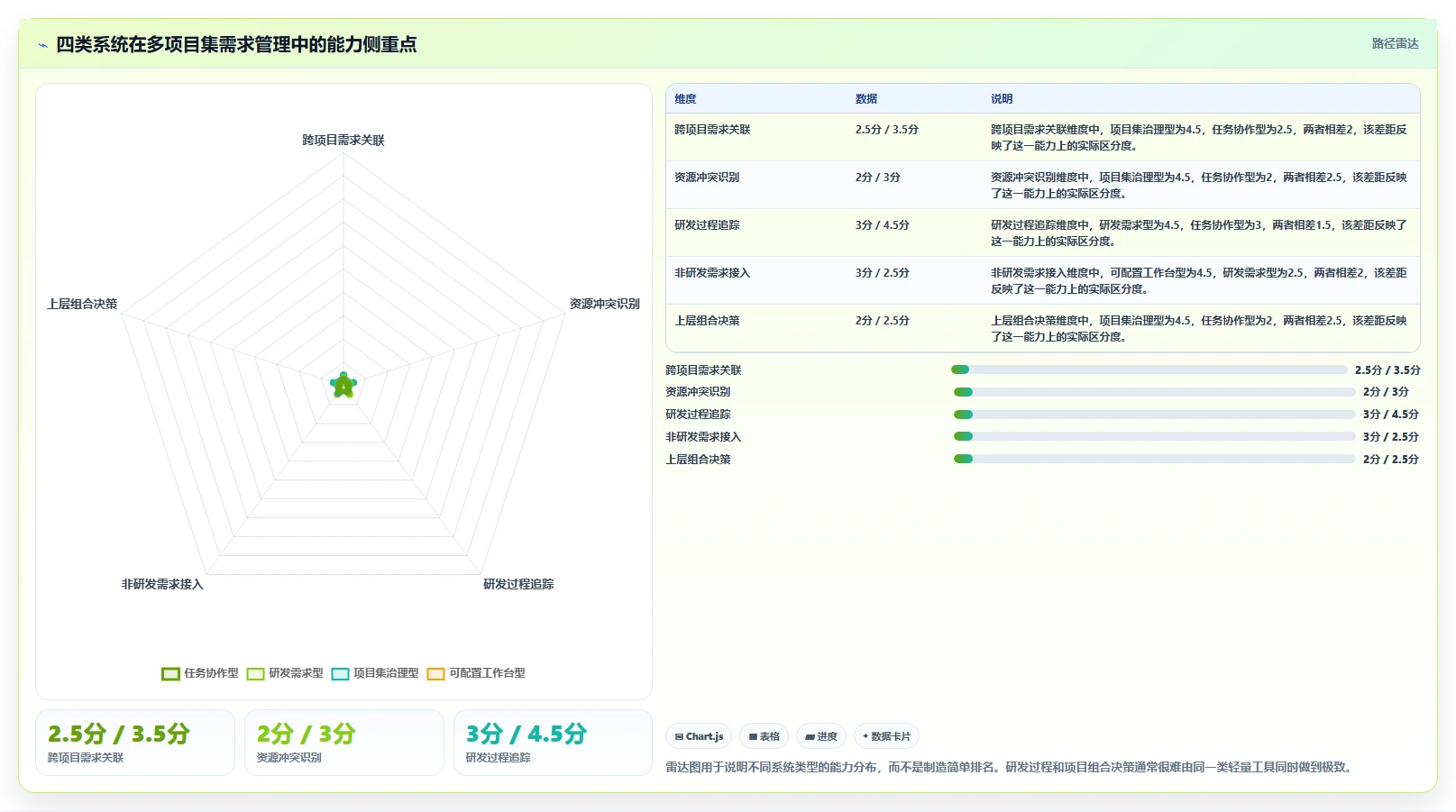Click the 资源冲突识别 description text in table

1199,186
